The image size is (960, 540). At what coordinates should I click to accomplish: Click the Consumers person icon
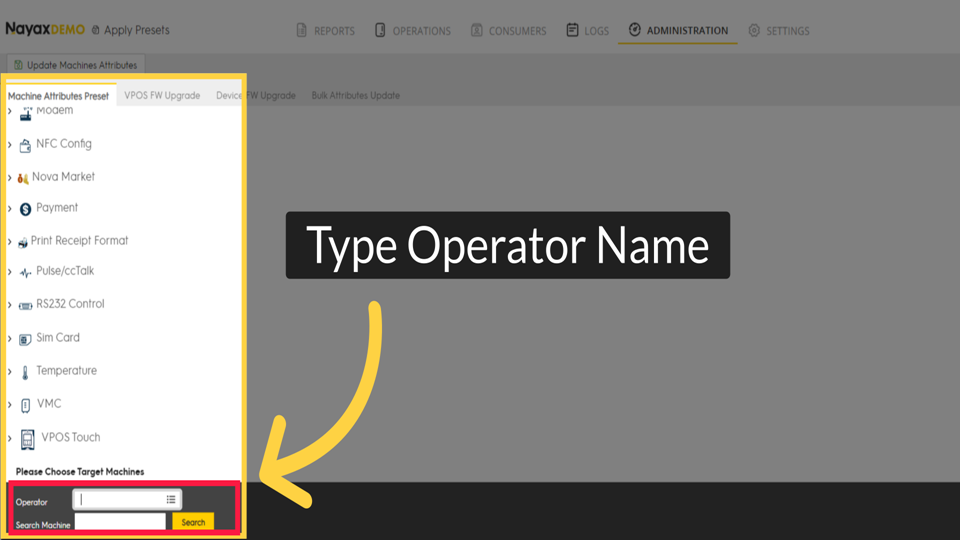(476, 30)
